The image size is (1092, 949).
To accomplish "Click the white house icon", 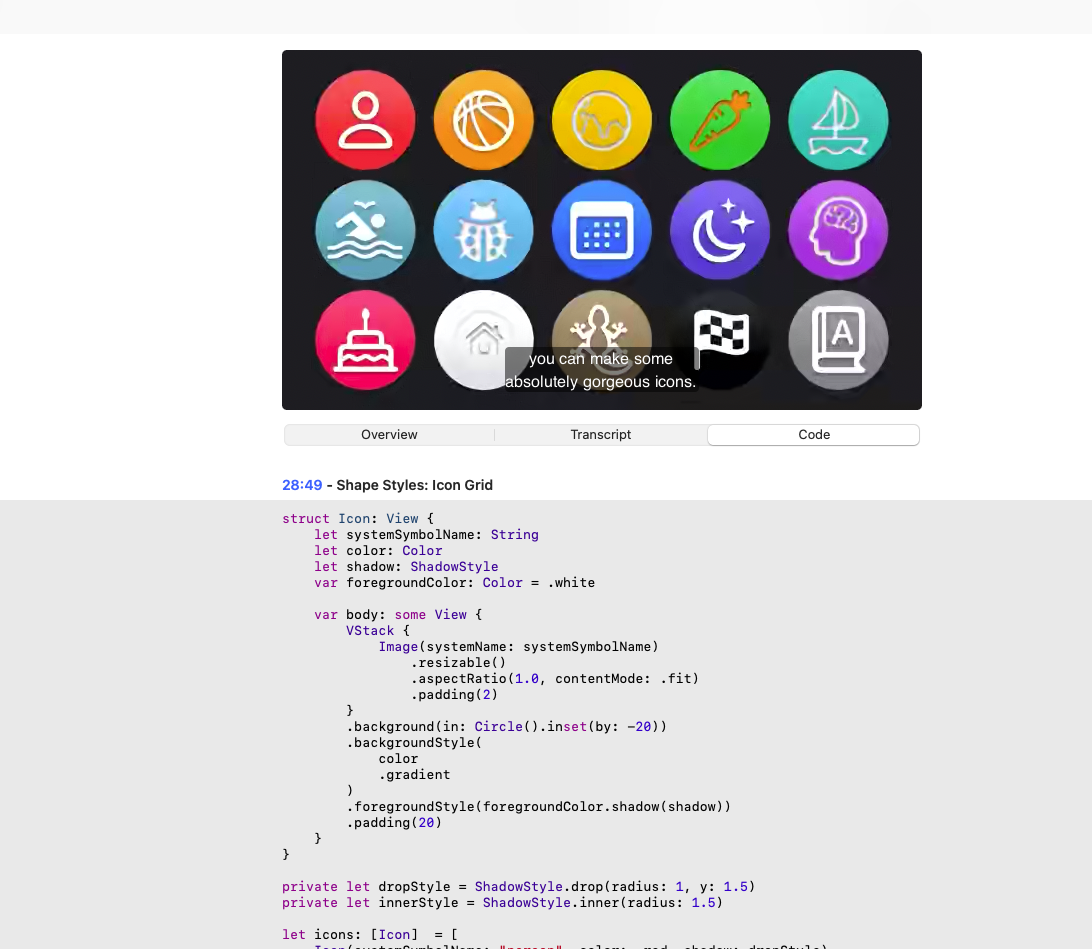I will coord(483,340).
